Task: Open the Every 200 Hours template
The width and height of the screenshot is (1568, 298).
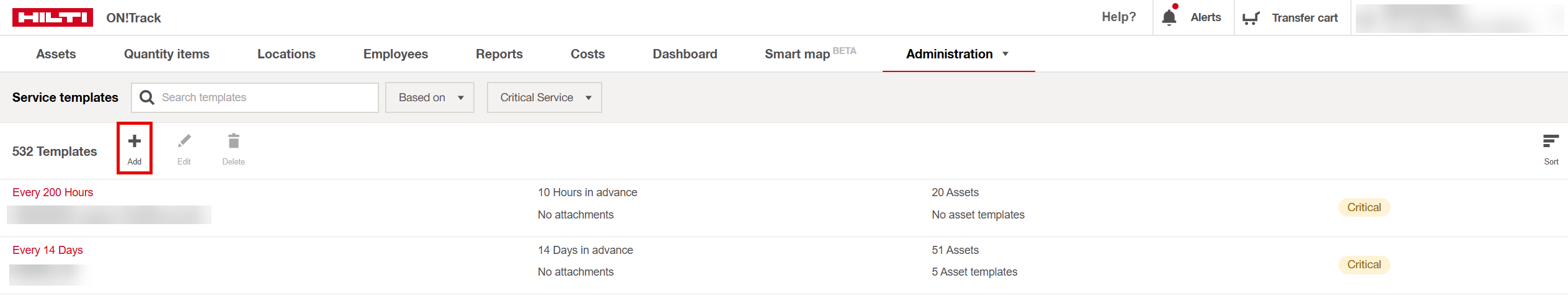Action: click(53, 192)
